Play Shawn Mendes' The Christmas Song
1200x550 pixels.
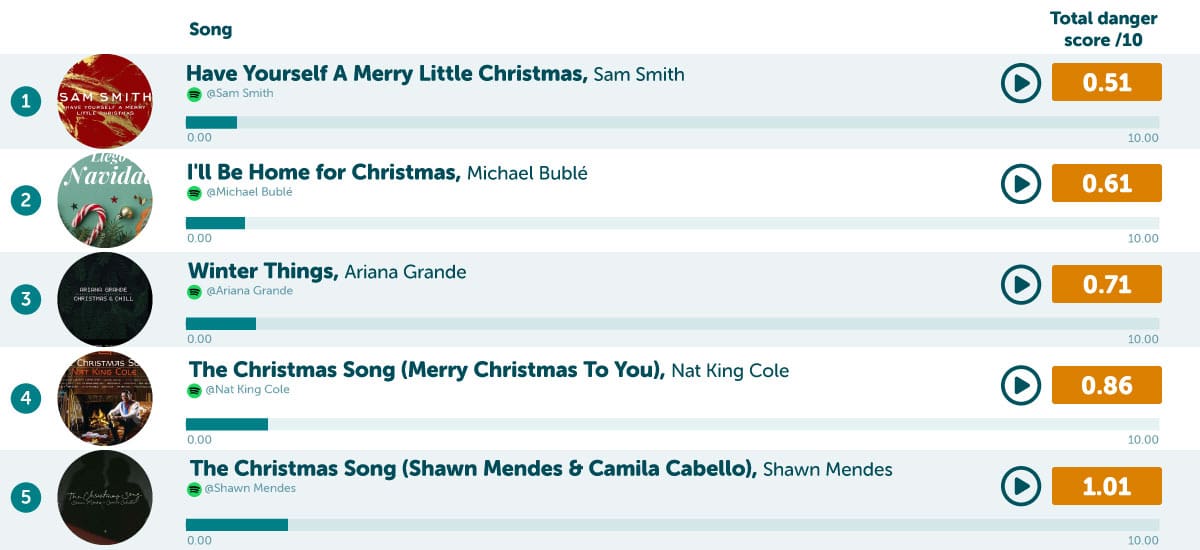pyautogui.click(x=1021, y=487)
